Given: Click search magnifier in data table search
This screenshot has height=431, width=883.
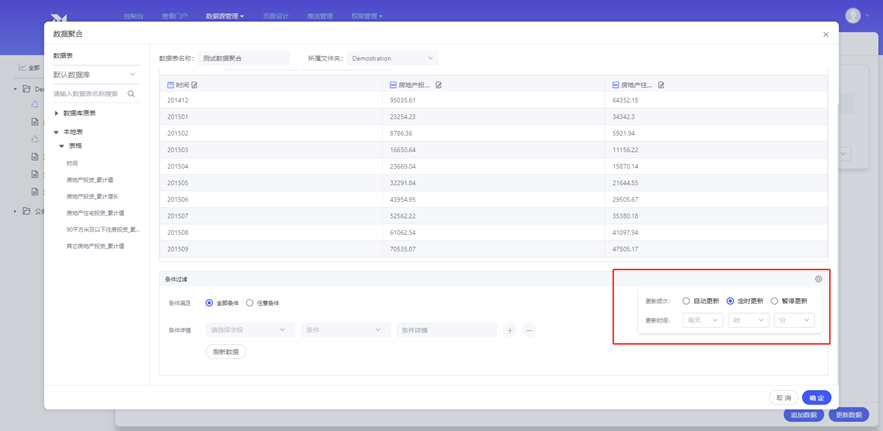Looking at the screenshot, I should (x=131, y=94).
